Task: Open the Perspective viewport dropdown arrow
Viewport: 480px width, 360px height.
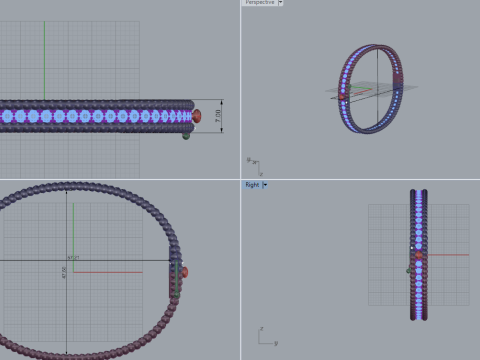Action: [280, 3]
